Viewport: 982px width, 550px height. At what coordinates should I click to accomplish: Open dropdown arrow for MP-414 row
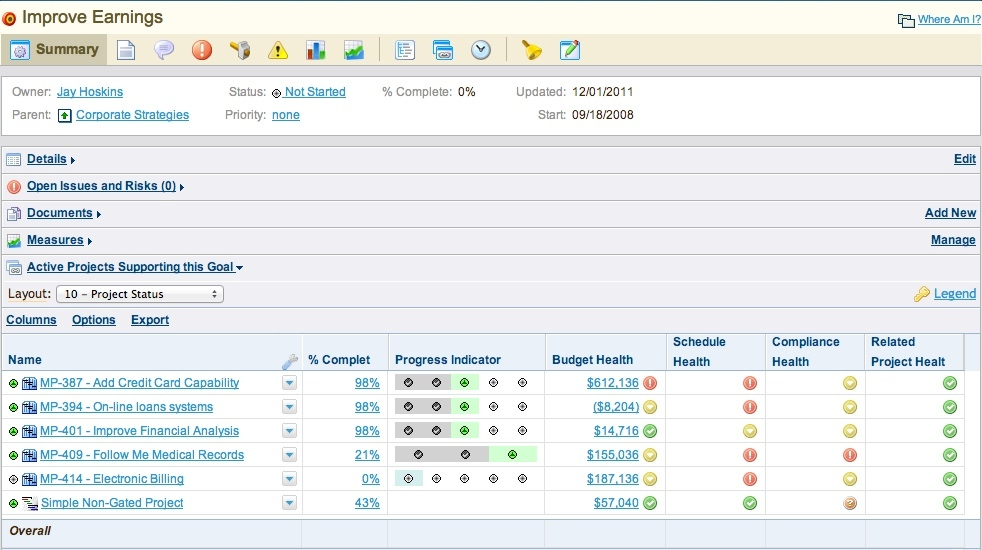289,479
